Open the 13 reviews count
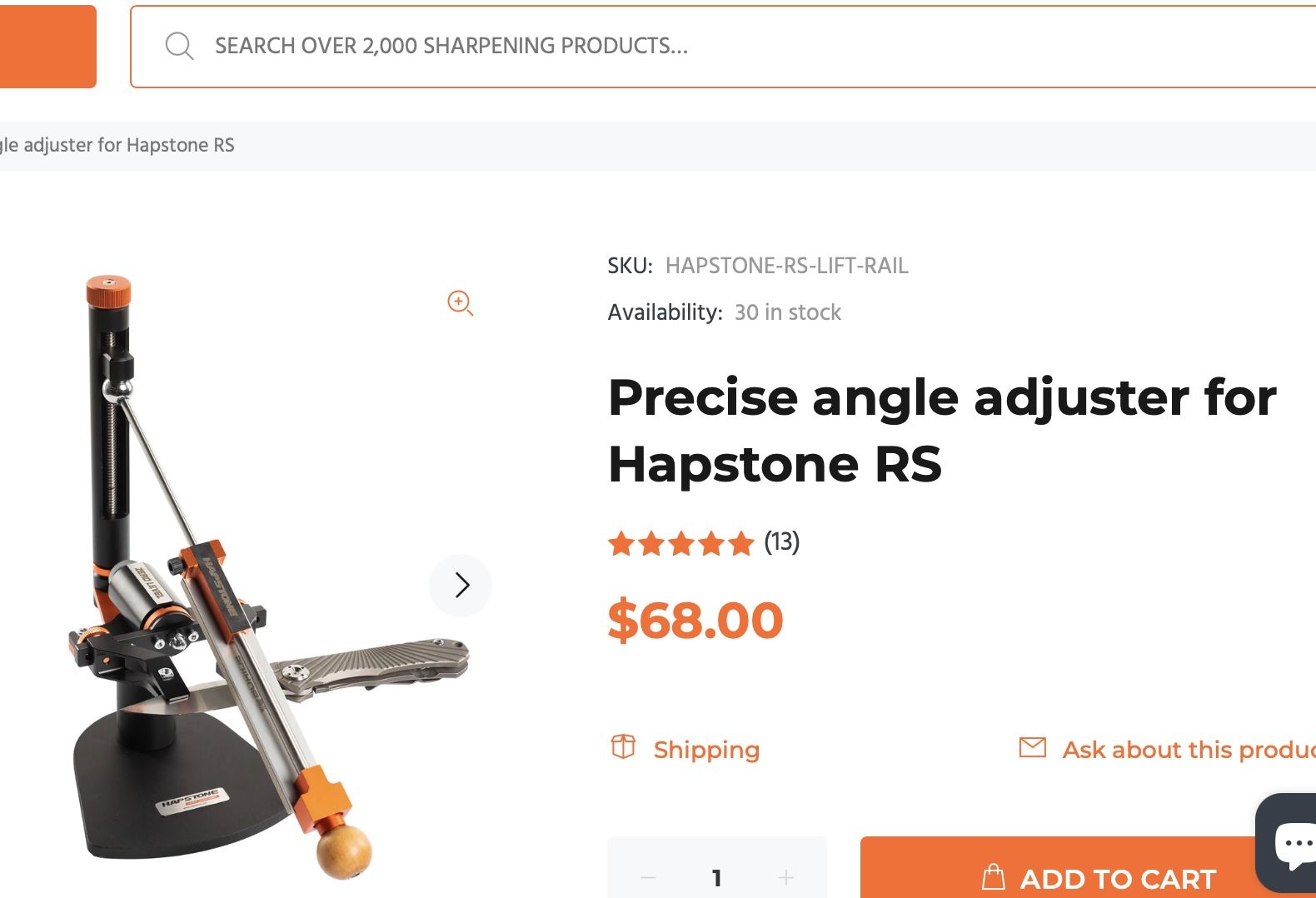Viewport: 1316px width, 898px height. pos(782,542)
